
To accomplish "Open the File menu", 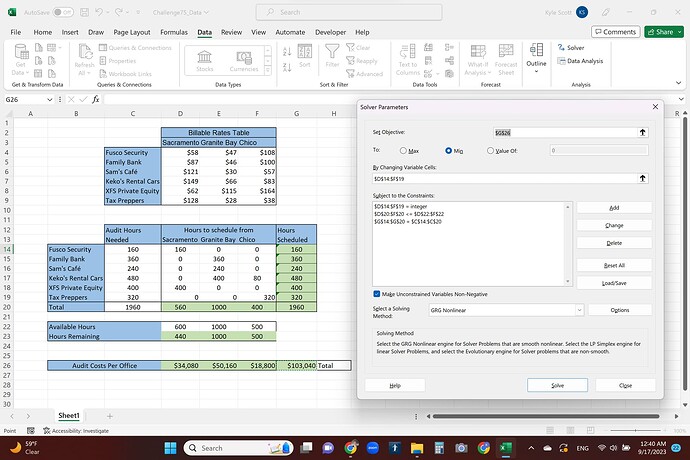I will tap(16, 32).
